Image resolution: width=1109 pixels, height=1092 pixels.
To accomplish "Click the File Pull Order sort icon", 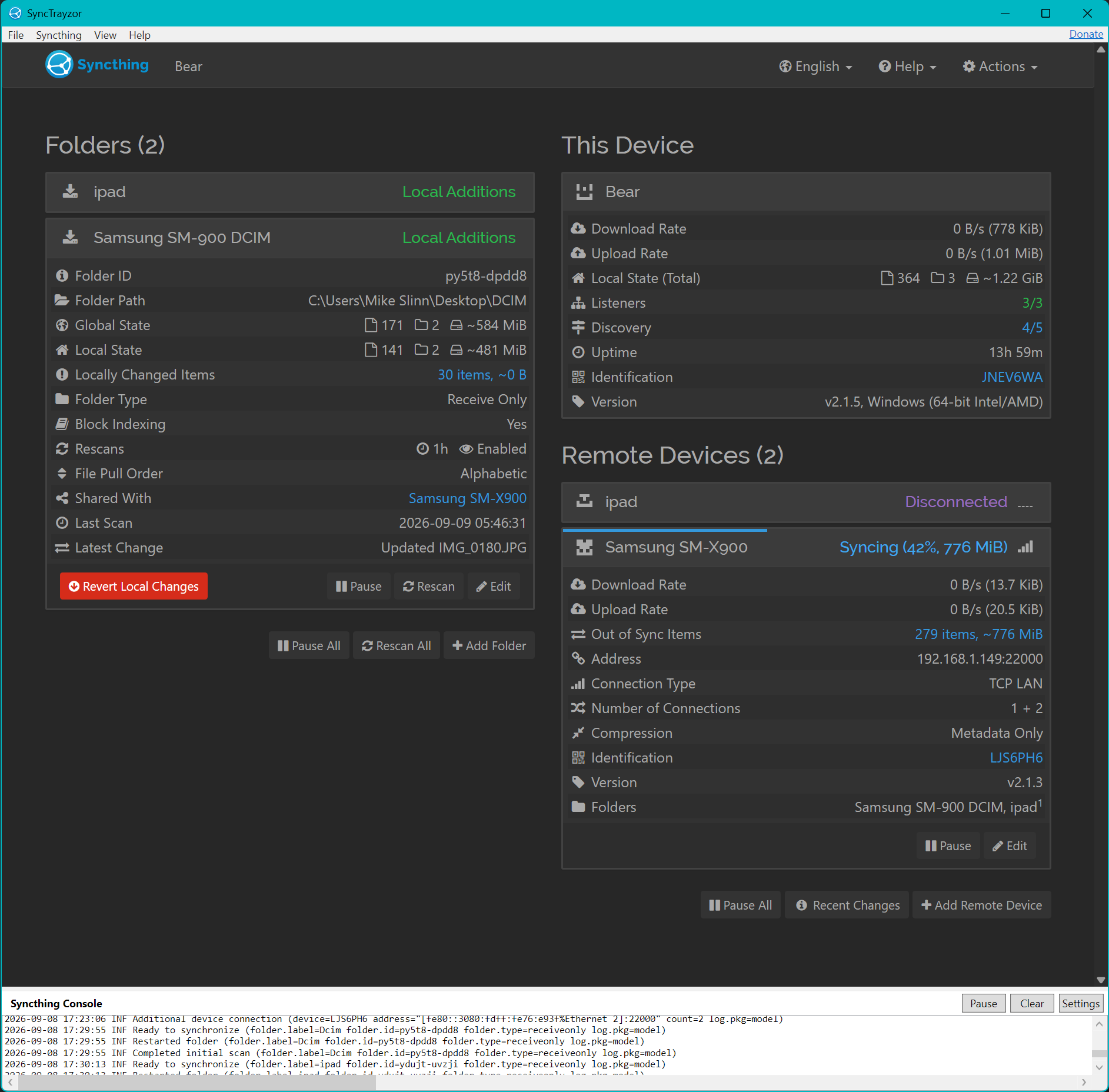I will [62, 474].
